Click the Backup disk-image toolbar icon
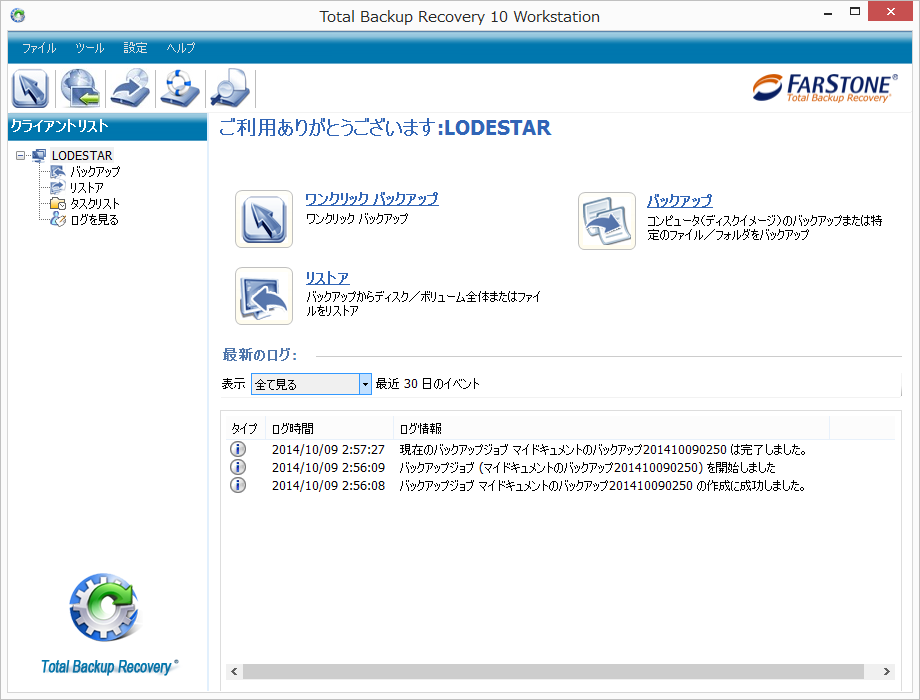 click(x=128, y=88)
